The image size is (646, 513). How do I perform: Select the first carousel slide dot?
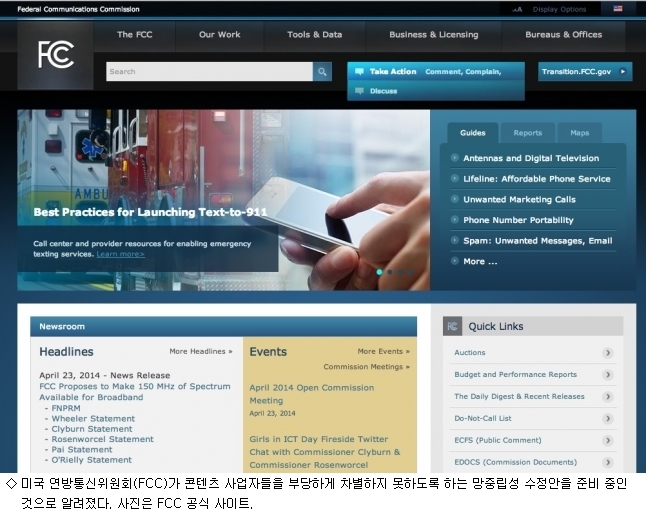(x=379, y=272)
